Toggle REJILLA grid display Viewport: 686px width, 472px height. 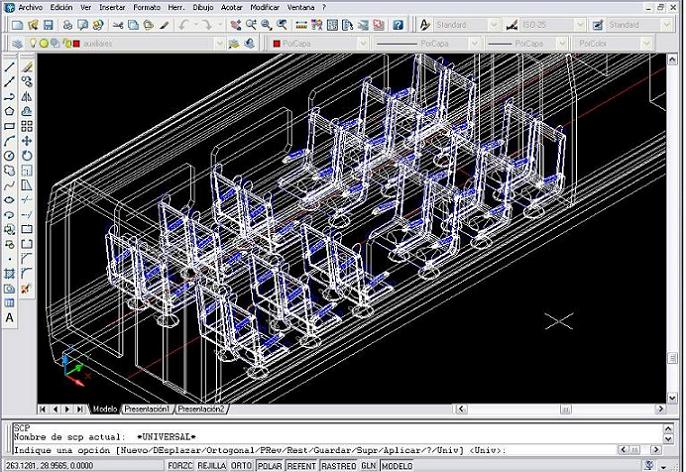click(211, 466)
